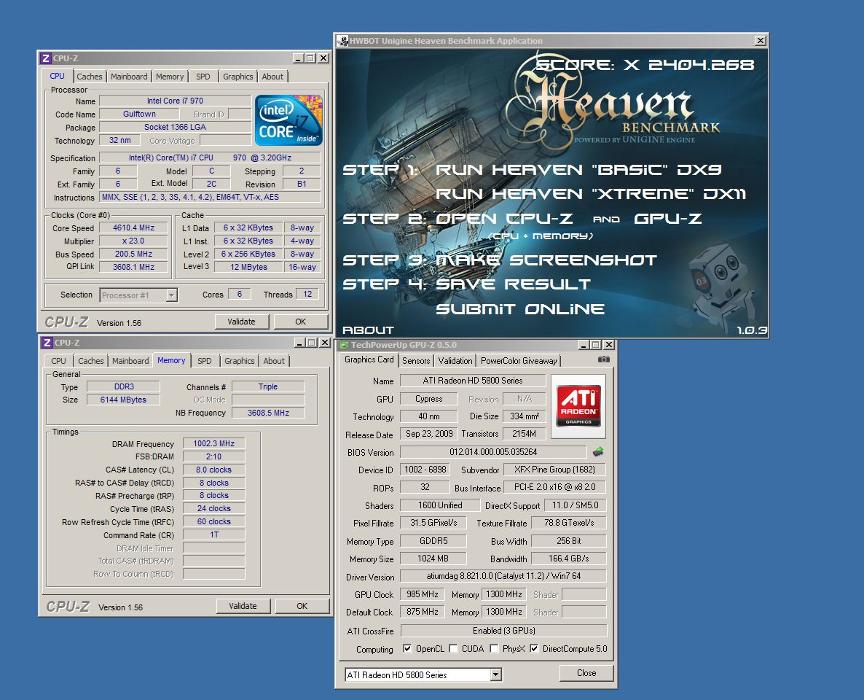Click Run Heaven "Basic" DX9
This screenshot has width=864, height=700.
(x=579, y=170)
